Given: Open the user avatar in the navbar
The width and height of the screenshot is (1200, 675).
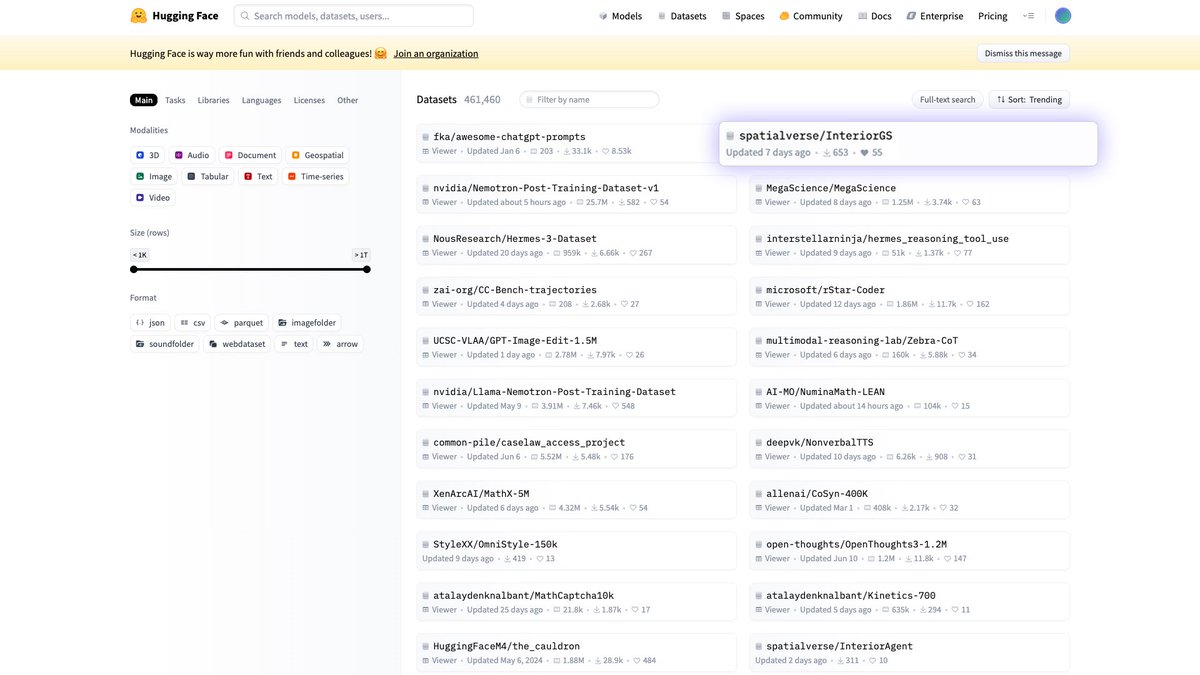Looking at the screenshot, I should (x=1063, y=16).
